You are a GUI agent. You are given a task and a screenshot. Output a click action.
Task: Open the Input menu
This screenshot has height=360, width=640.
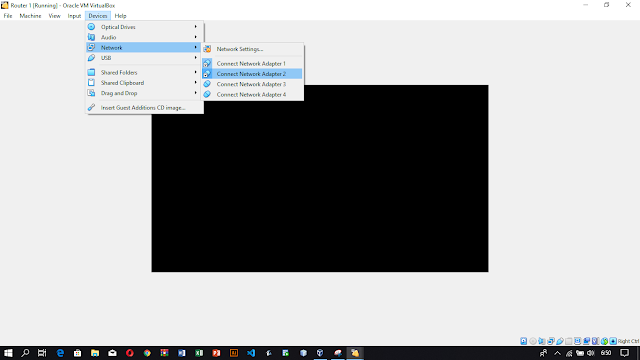pyautogui.click(x=74, y=16)
